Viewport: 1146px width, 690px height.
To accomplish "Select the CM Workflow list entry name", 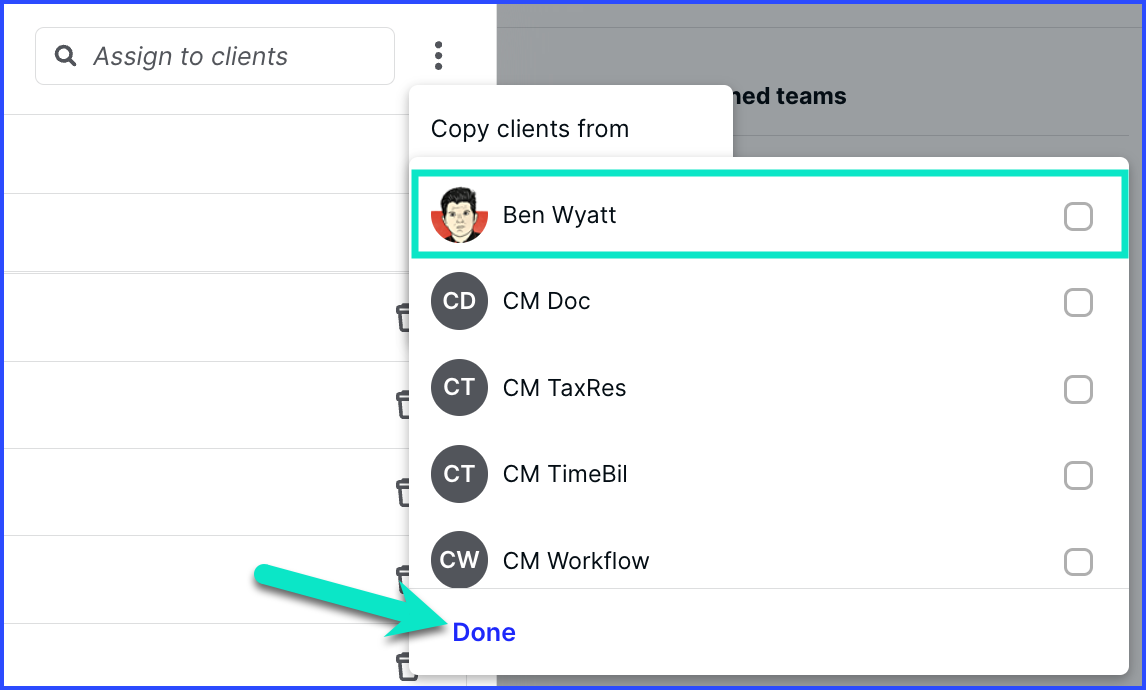I will pos(576,561).
